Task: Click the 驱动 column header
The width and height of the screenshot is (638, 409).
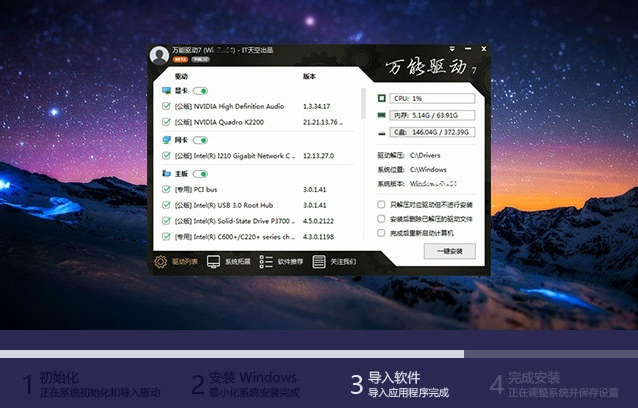Action: (181, 77)
